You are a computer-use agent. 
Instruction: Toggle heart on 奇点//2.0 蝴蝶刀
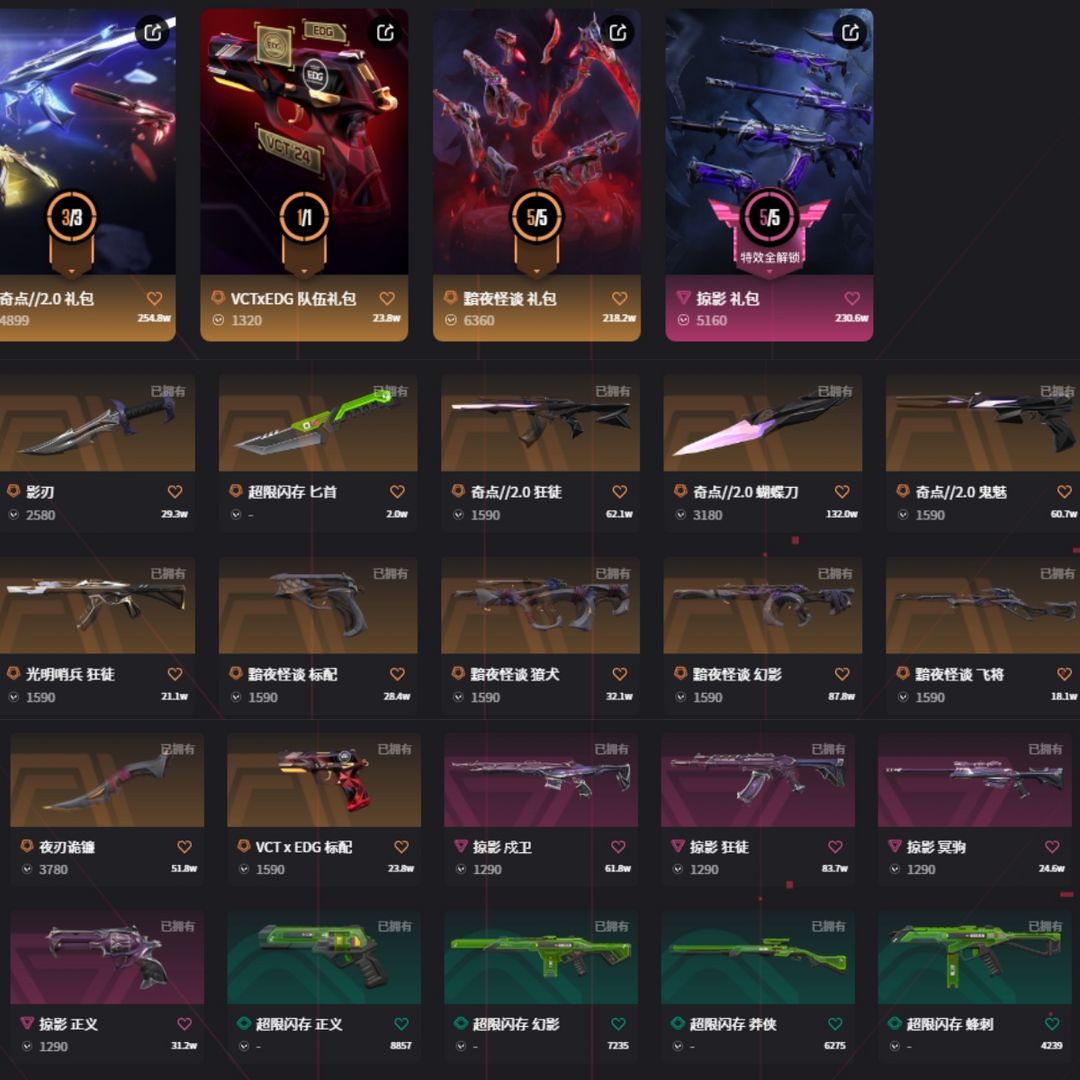[x=842, y=492]
